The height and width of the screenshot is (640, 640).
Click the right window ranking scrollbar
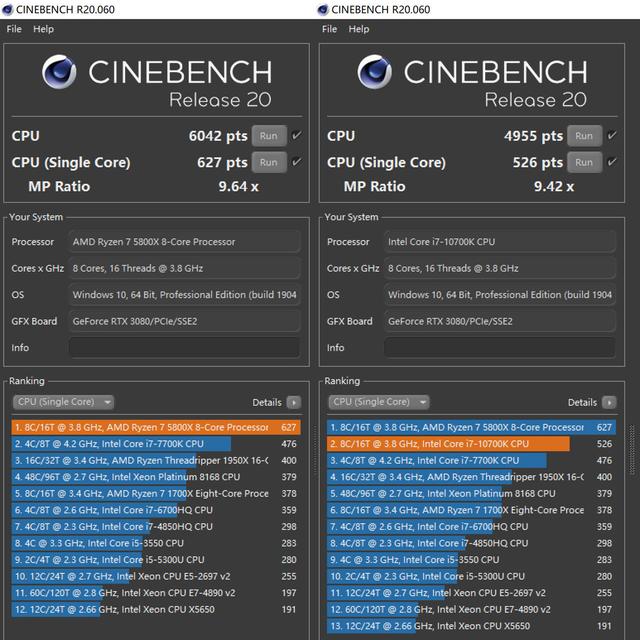(x=632, y=451)
